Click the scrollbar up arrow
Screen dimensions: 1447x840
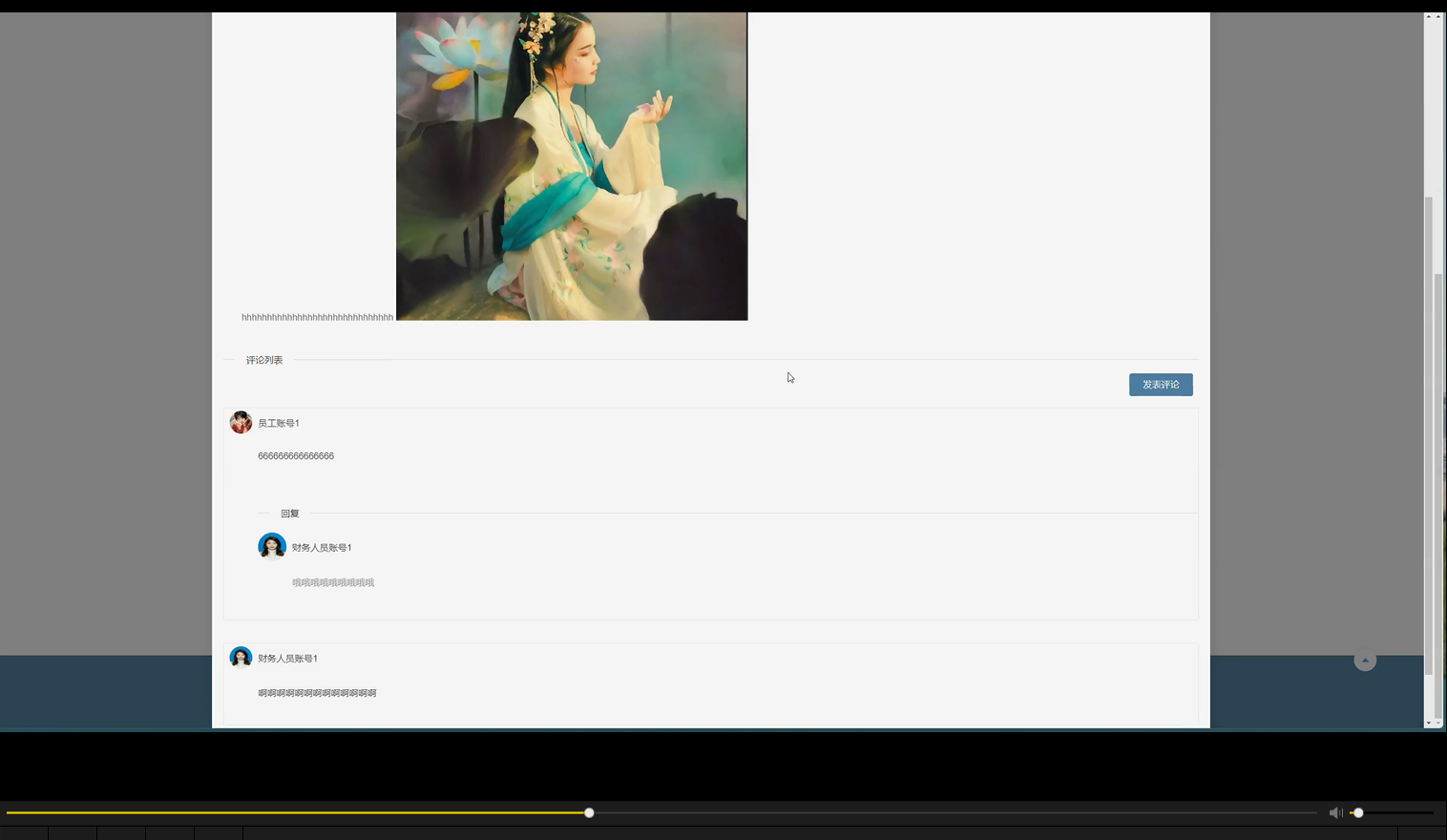(1428, 17)
